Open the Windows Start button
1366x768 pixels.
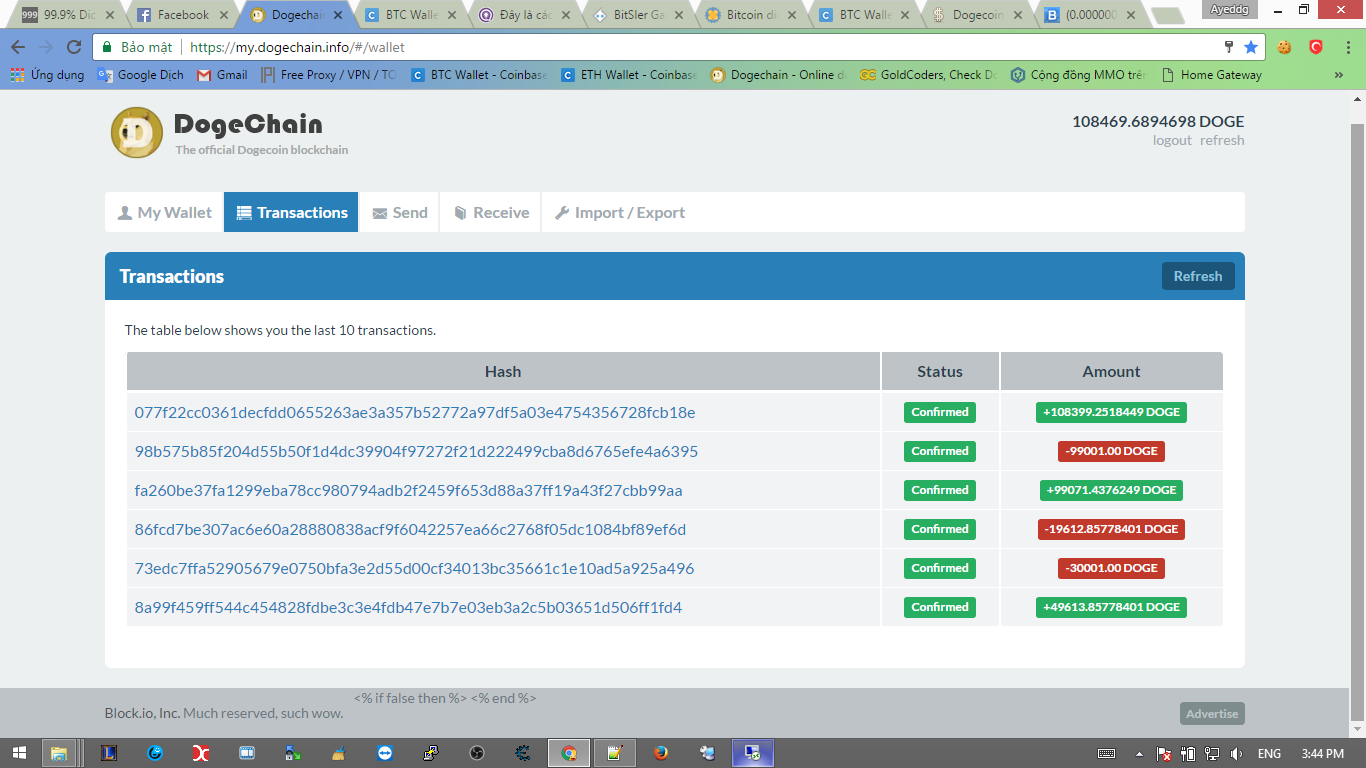point(19,753)
